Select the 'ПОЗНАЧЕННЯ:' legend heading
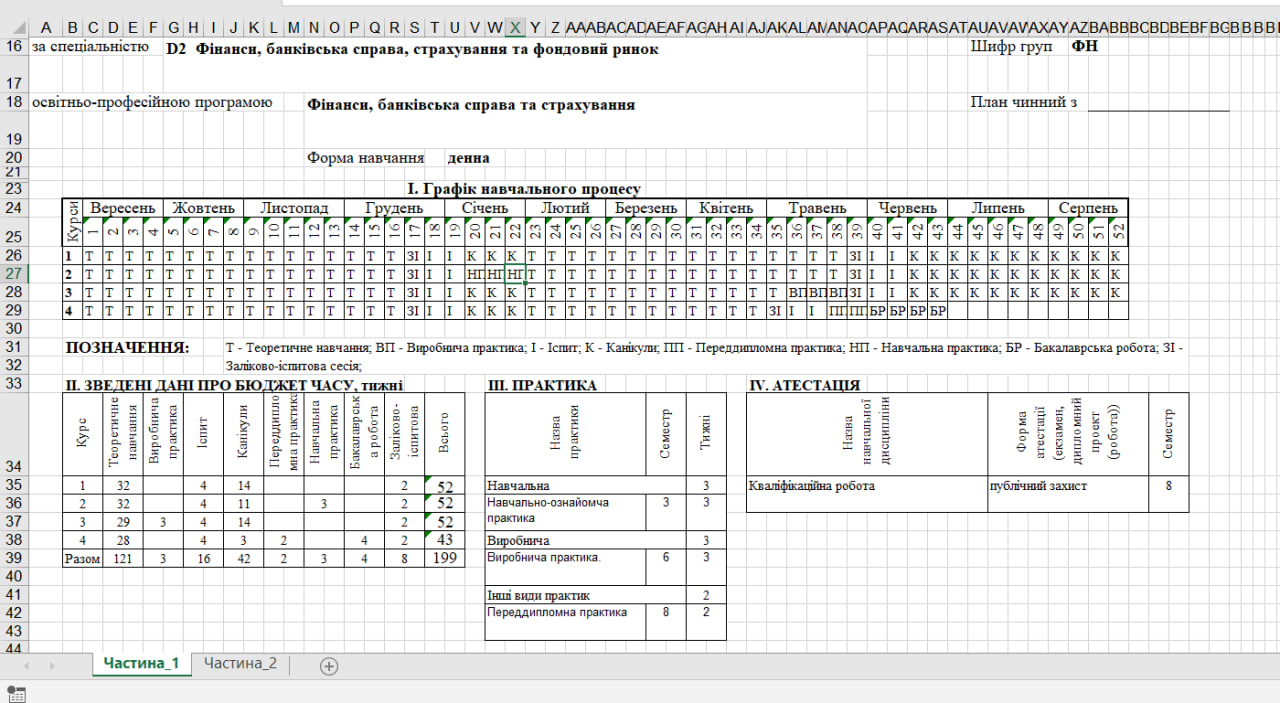 tap(126, 348)
